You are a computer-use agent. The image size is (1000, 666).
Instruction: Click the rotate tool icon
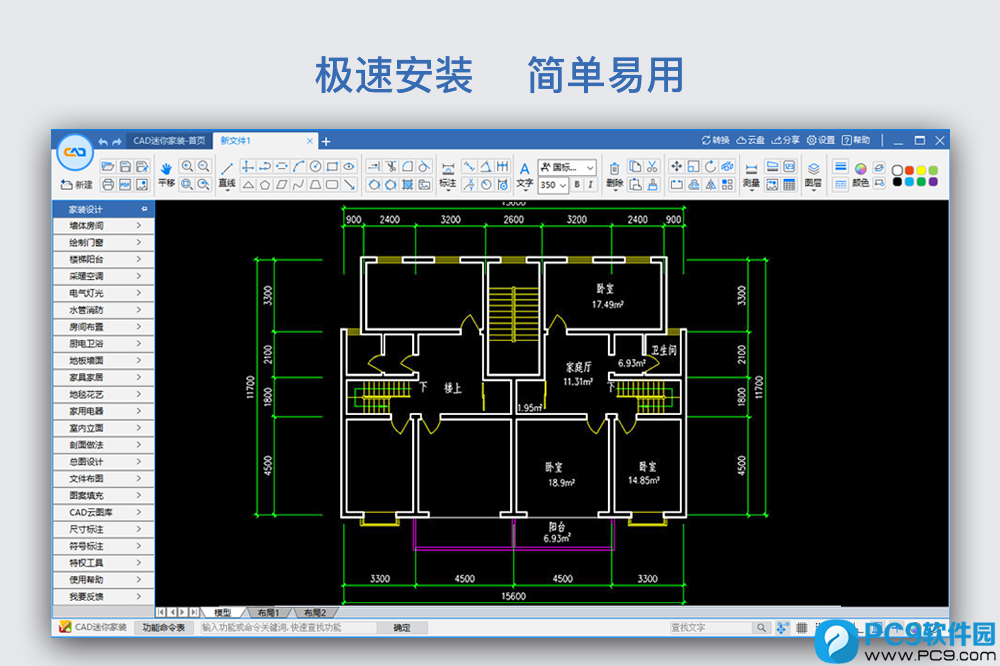pos(710,166)
